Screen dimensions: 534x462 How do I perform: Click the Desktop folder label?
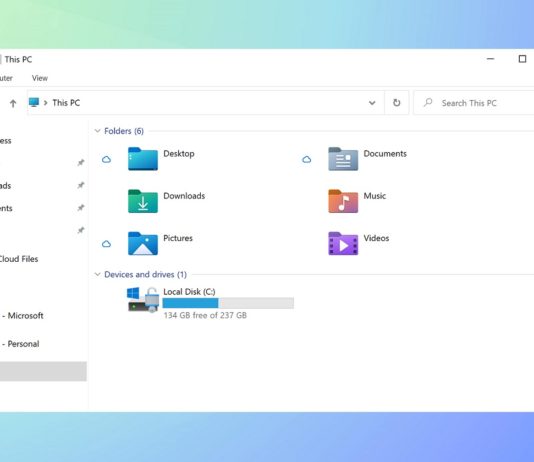[x=179, y=154]
